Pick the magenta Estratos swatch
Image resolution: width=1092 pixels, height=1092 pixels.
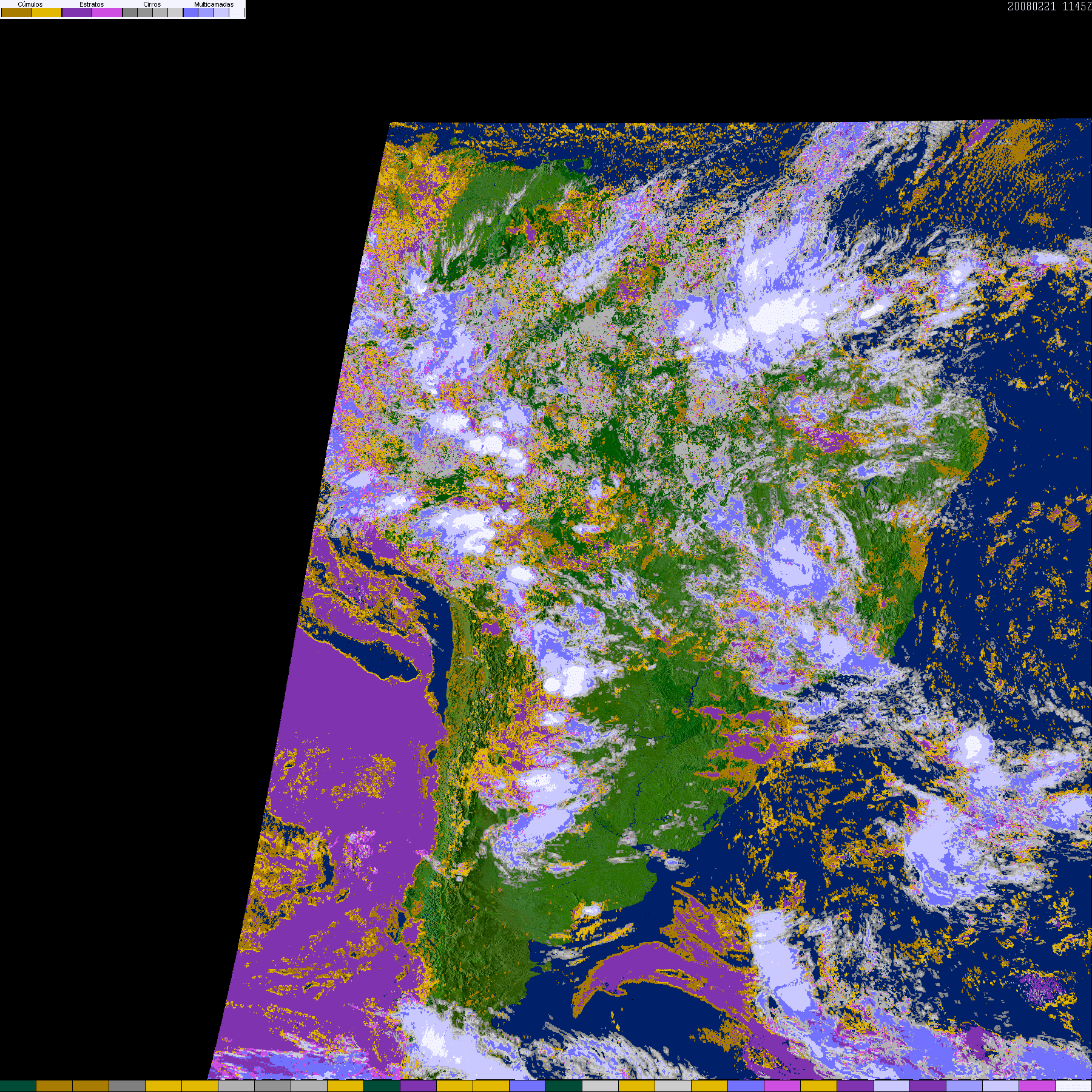coord(107,13)
